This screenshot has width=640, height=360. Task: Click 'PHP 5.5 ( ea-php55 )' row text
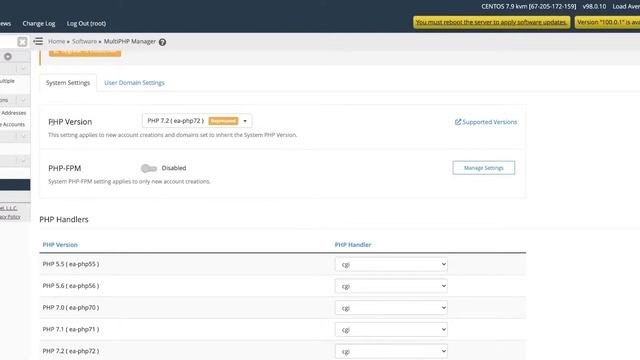coord(71,264)
